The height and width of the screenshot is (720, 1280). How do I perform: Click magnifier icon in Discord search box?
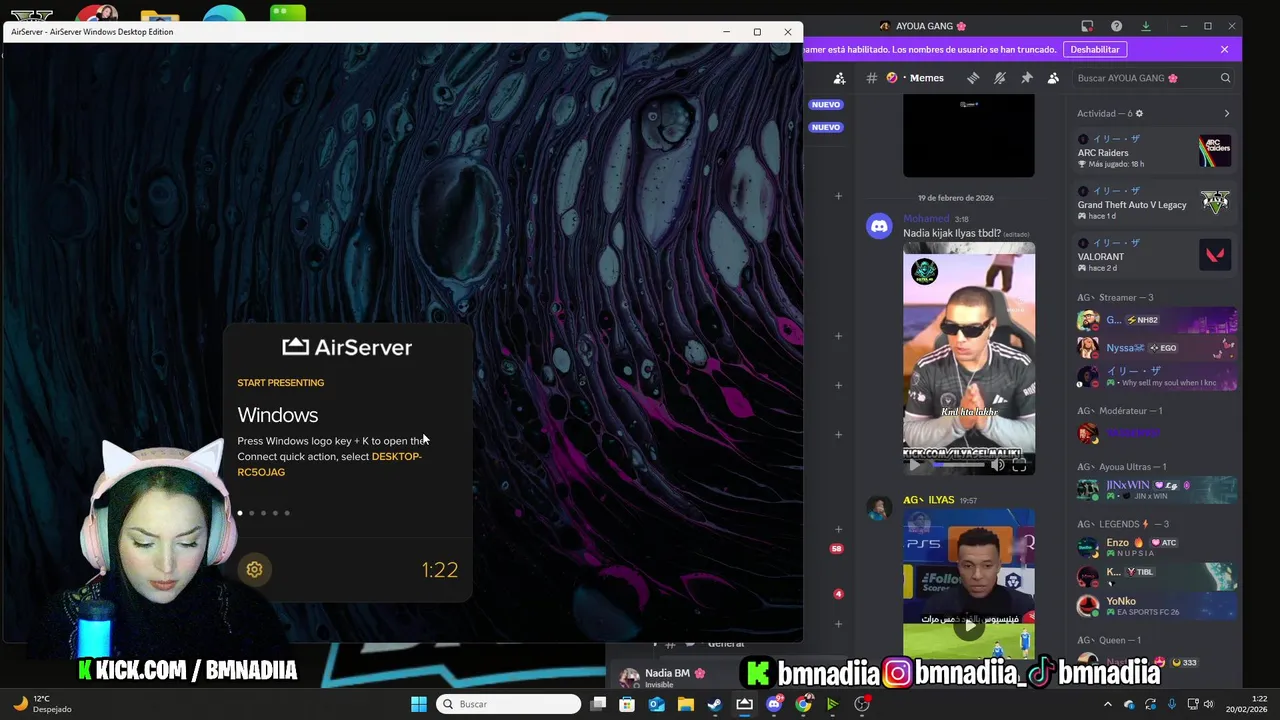(1225, 78)
